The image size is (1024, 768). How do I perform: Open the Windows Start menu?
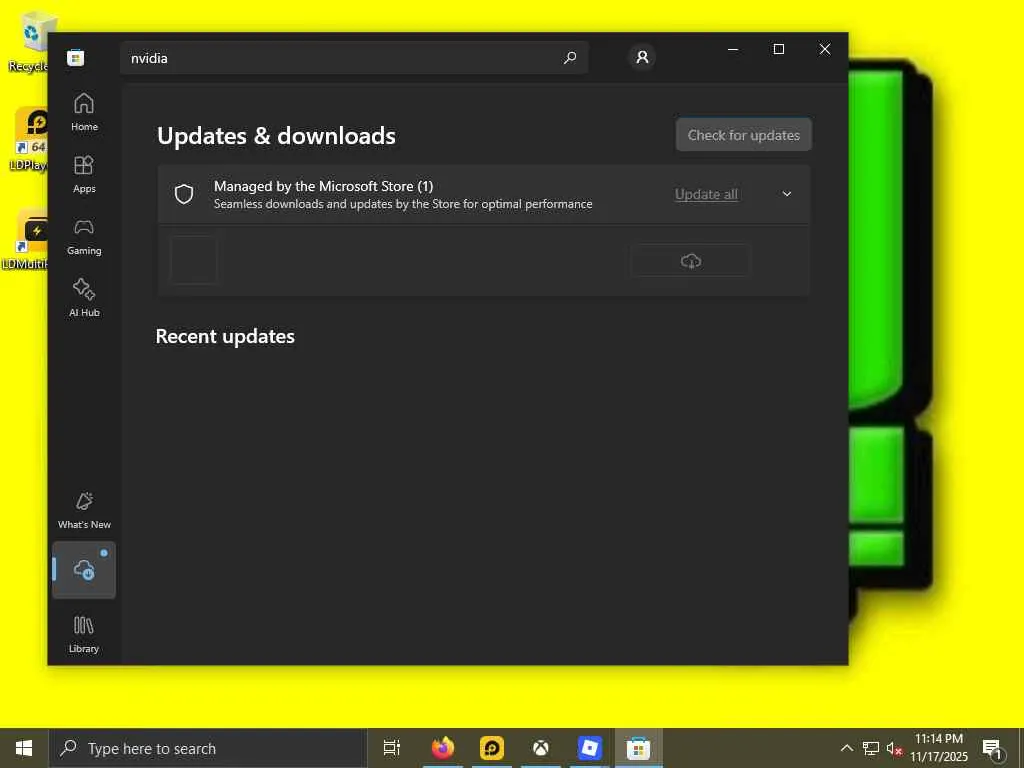[24, 748]
